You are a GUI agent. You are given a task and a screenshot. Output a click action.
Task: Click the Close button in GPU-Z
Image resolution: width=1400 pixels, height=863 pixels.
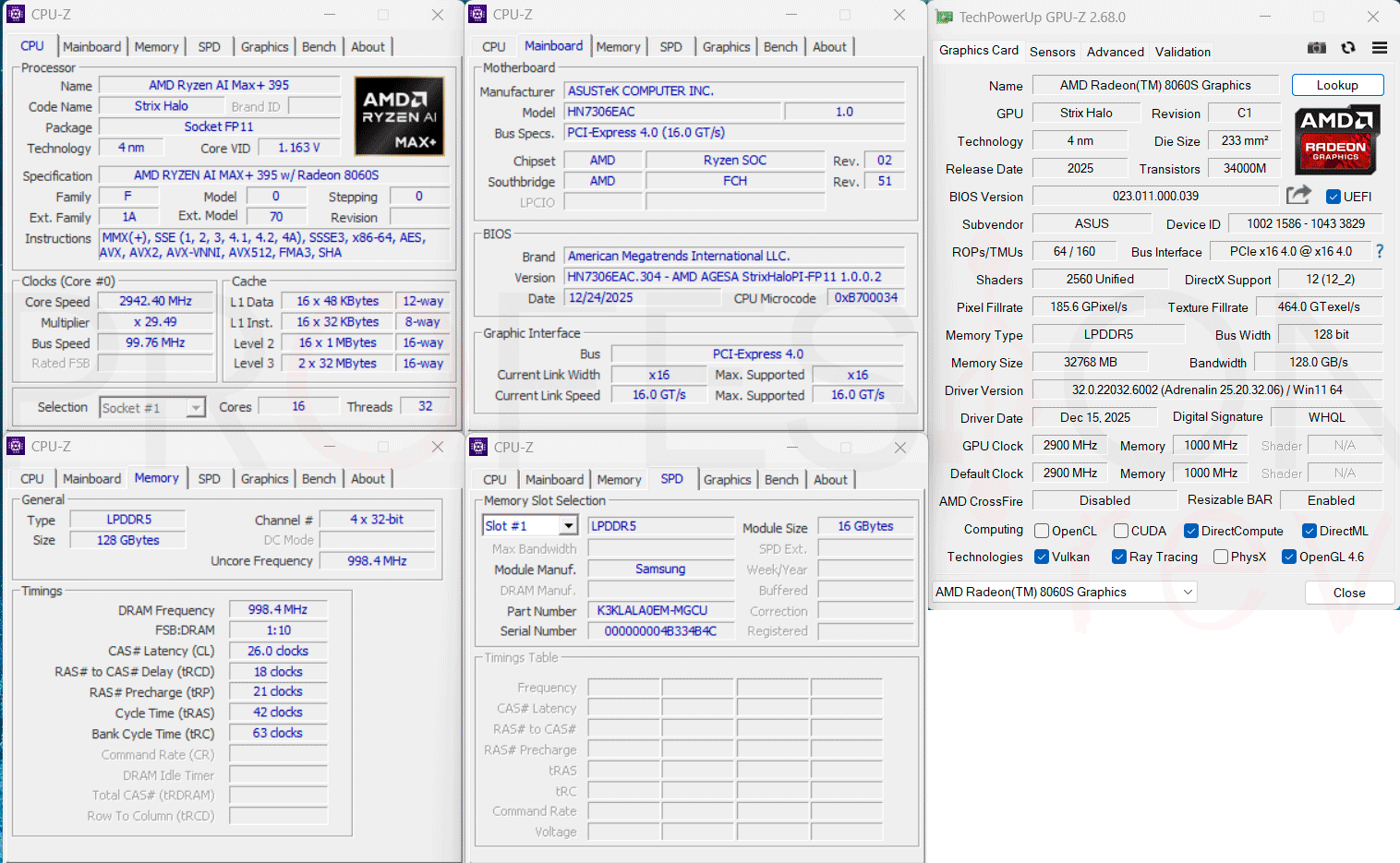1349,593
